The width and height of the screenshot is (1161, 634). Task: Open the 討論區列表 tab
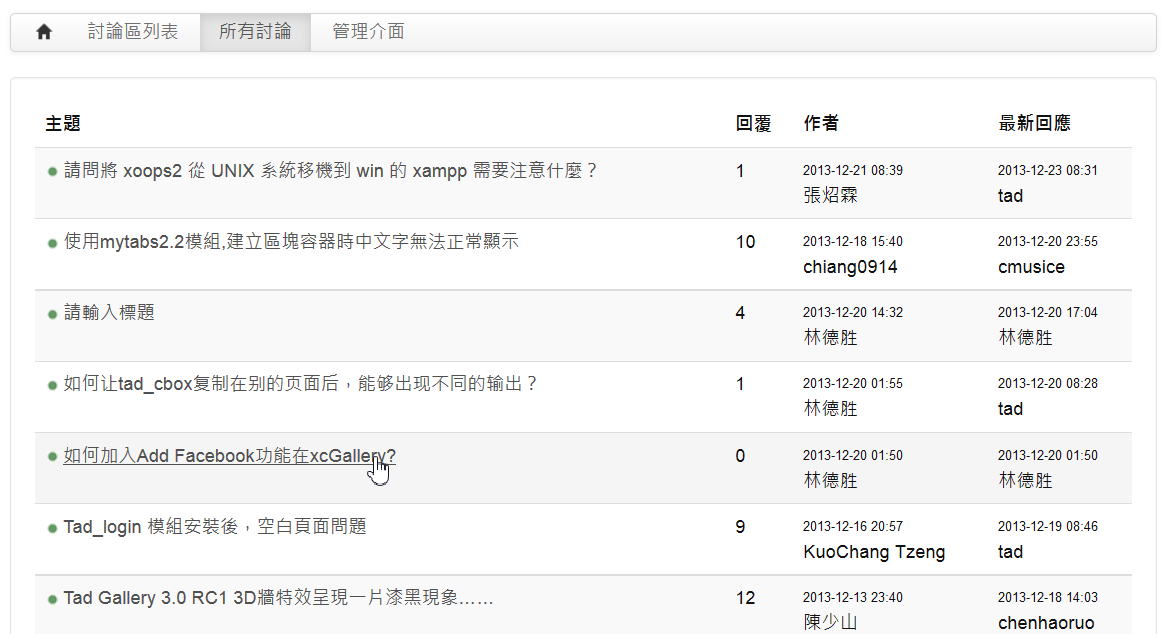tap(133, 32)
